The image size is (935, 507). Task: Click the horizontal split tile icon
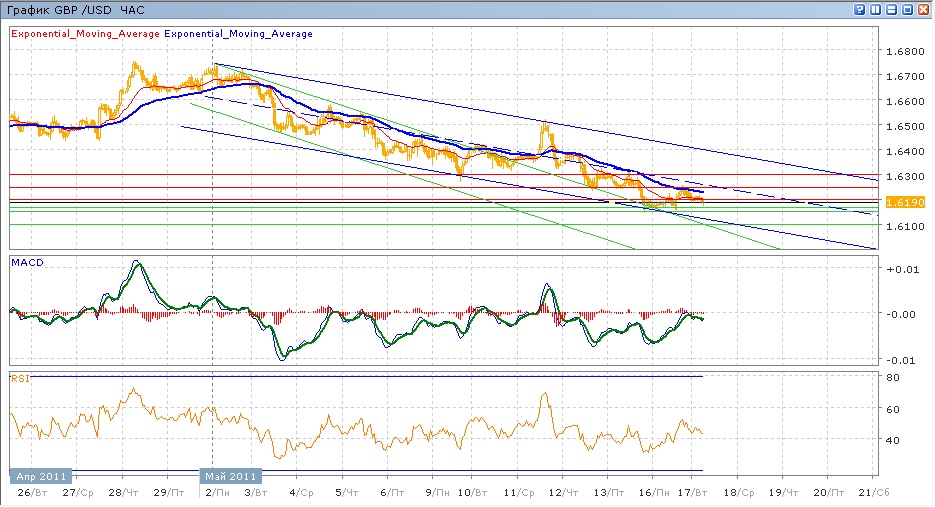[x=891, y=9]
